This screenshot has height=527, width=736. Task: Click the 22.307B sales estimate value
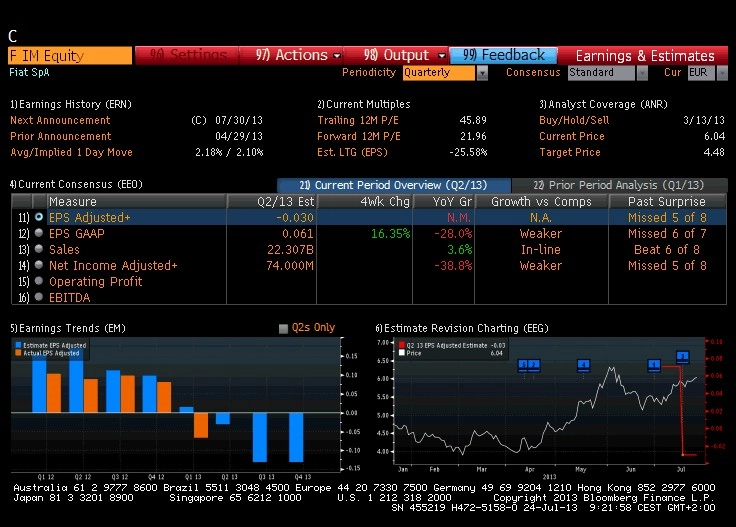tap(290, 250)
